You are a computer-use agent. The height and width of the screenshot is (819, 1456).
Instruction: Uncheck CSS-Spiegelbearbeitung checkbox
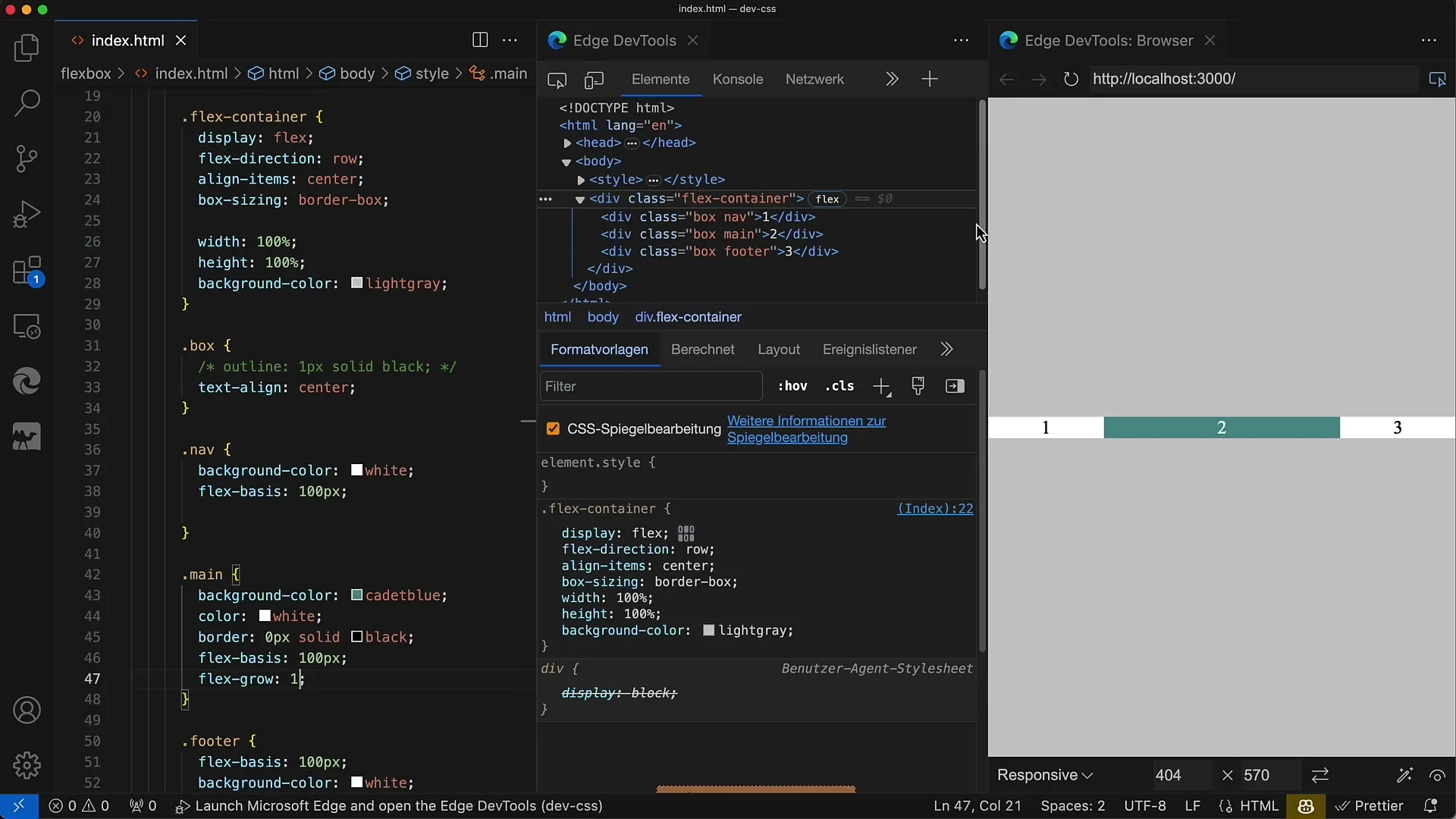553,429
